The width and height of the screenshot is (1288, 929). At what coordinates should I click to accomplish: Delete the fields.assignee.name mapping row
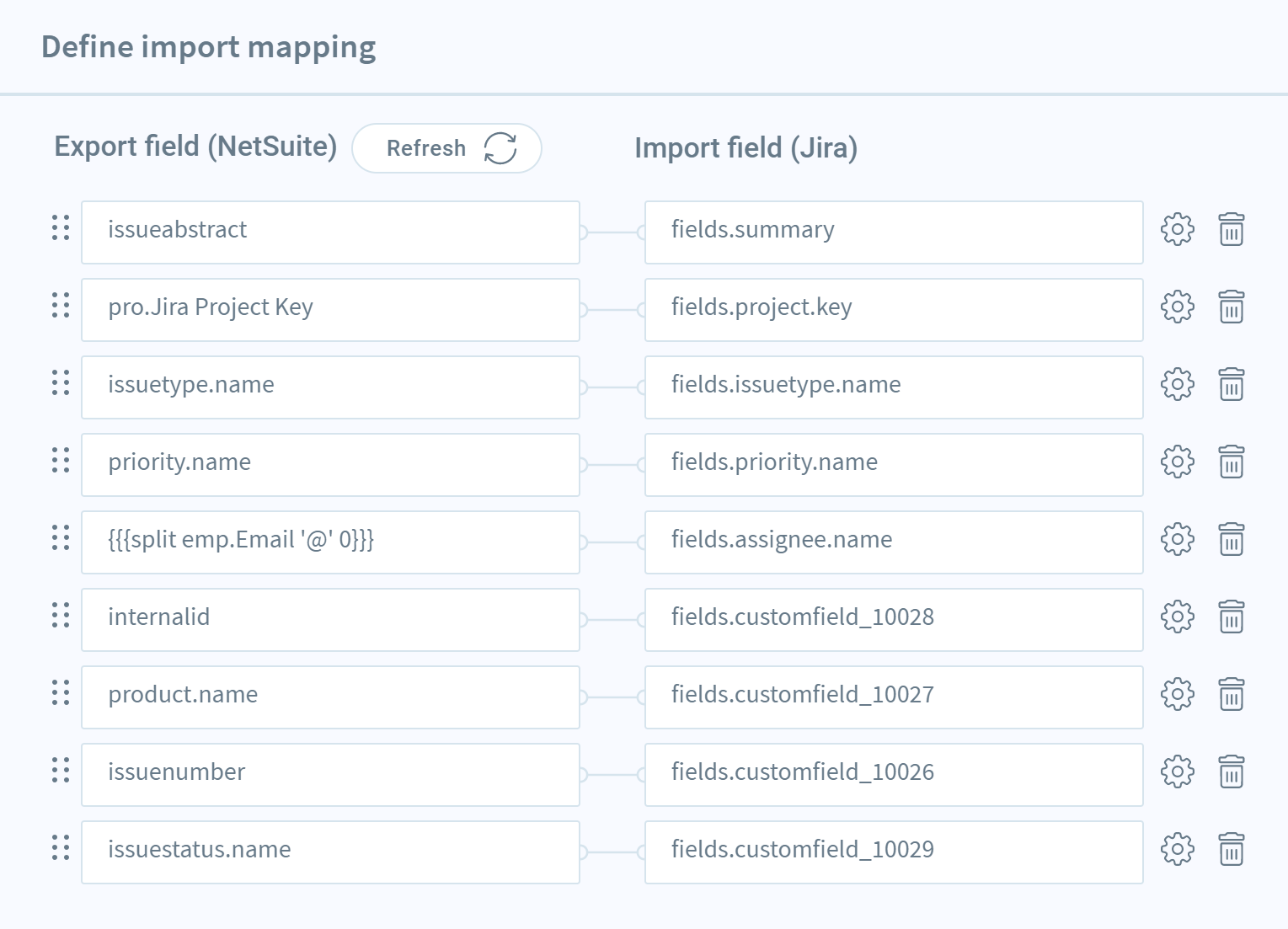1232,539
